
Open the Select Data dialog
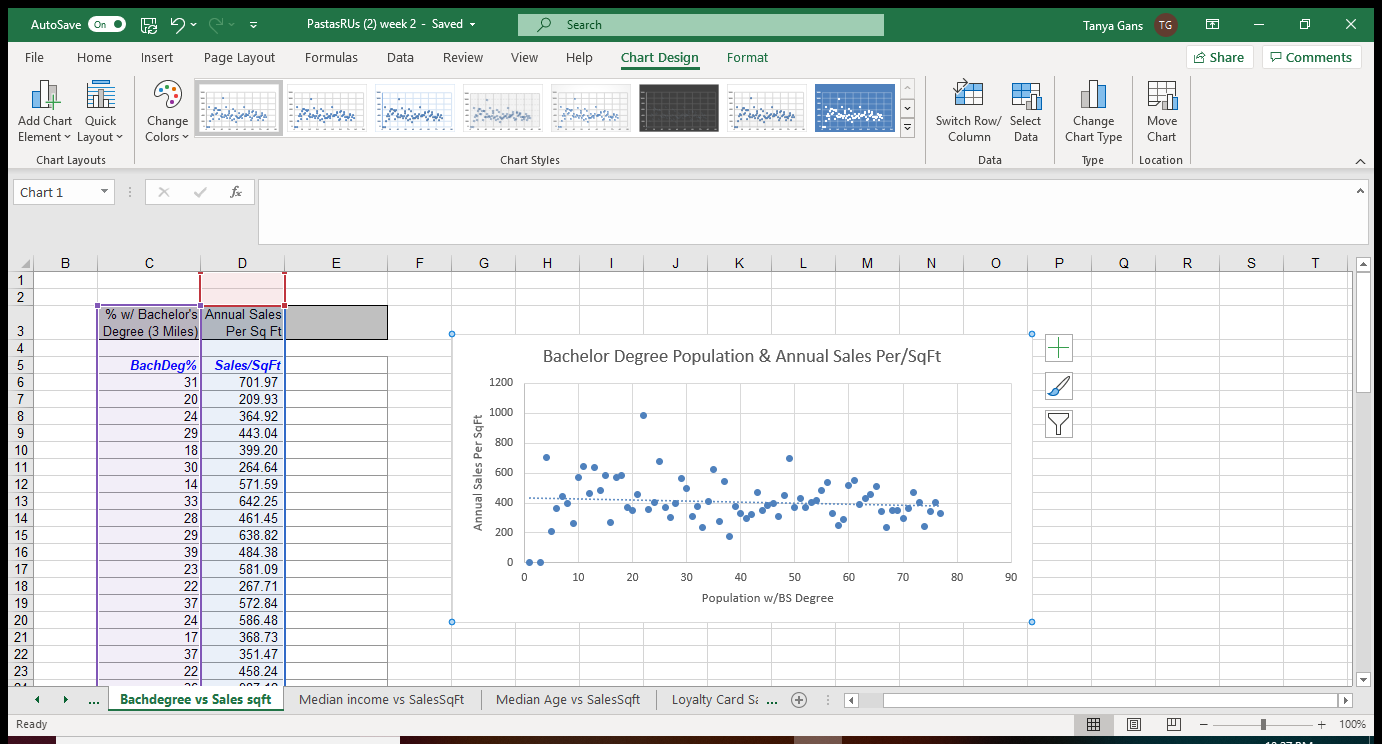tap(1025, 96)
